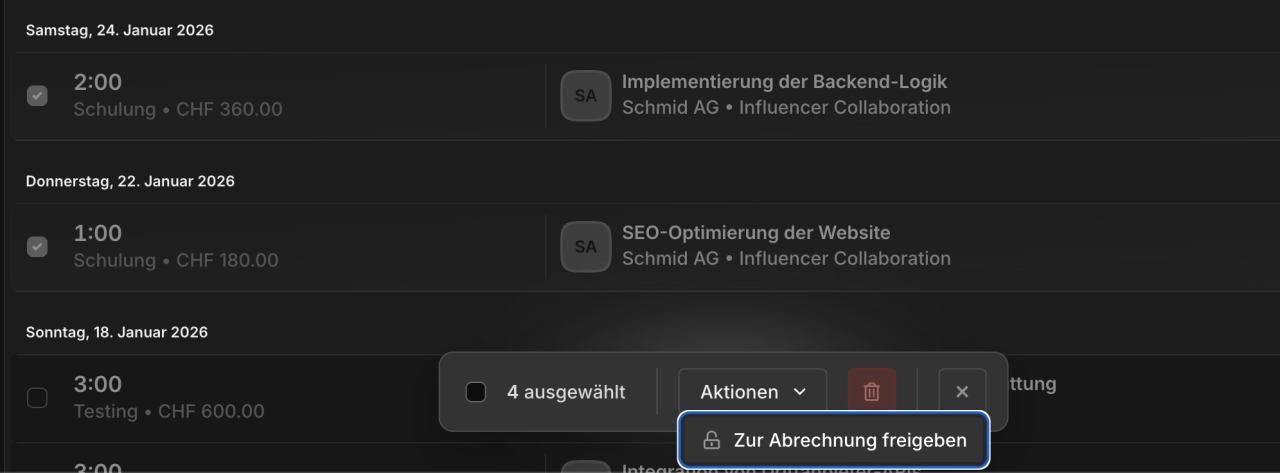The width and height of the screenshot is (1280, 473).
Task: Toggle the select-all checkbox in action bar
Action: [476, 392]
